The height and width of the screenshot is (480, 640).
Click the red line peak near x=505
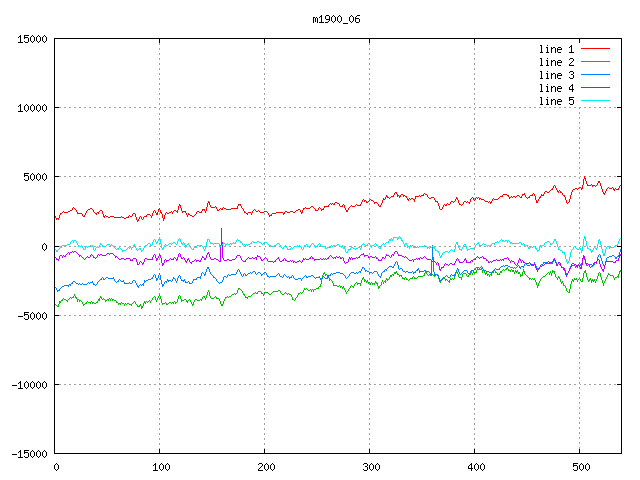tap(584, 179)
